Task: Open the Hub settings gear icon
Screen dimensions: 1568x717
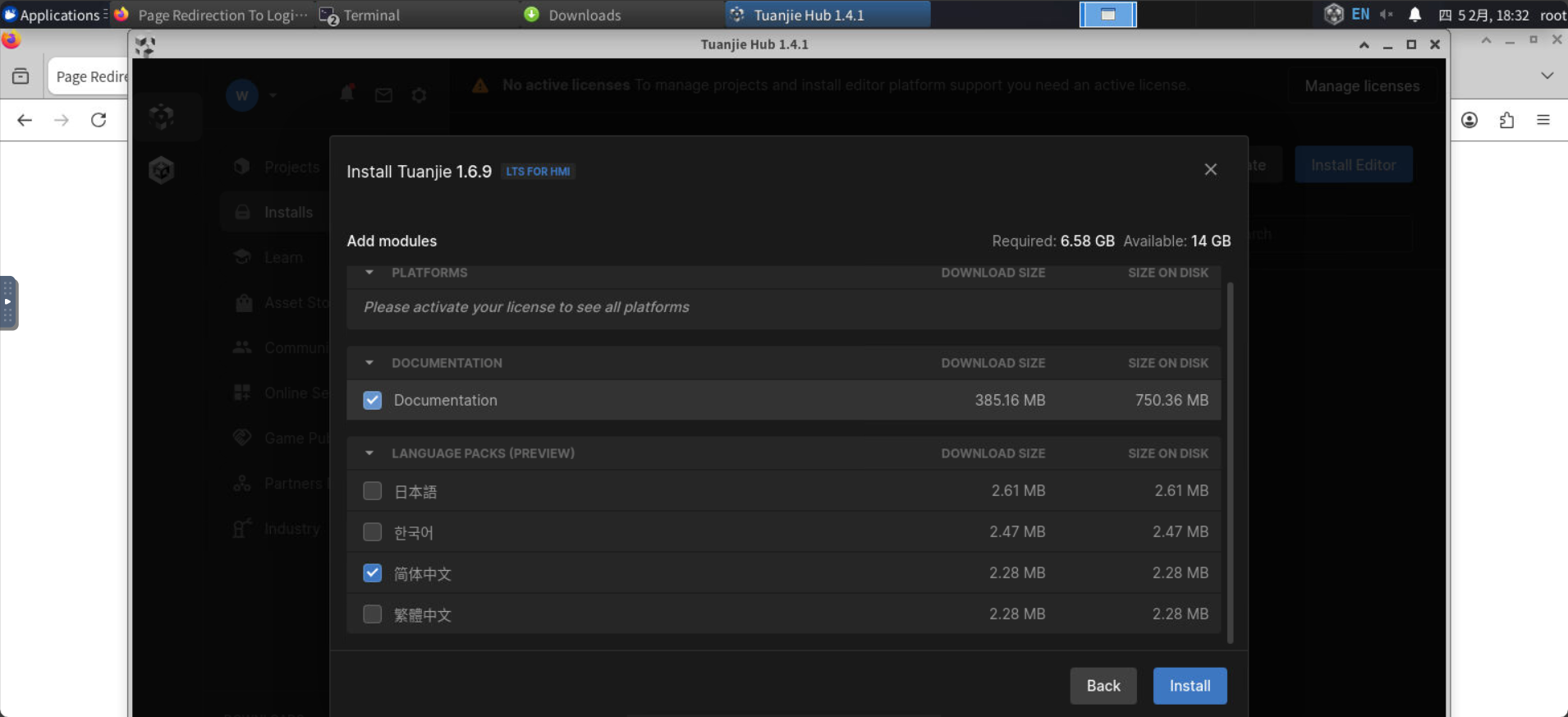Action: click(x=420, y=95)
